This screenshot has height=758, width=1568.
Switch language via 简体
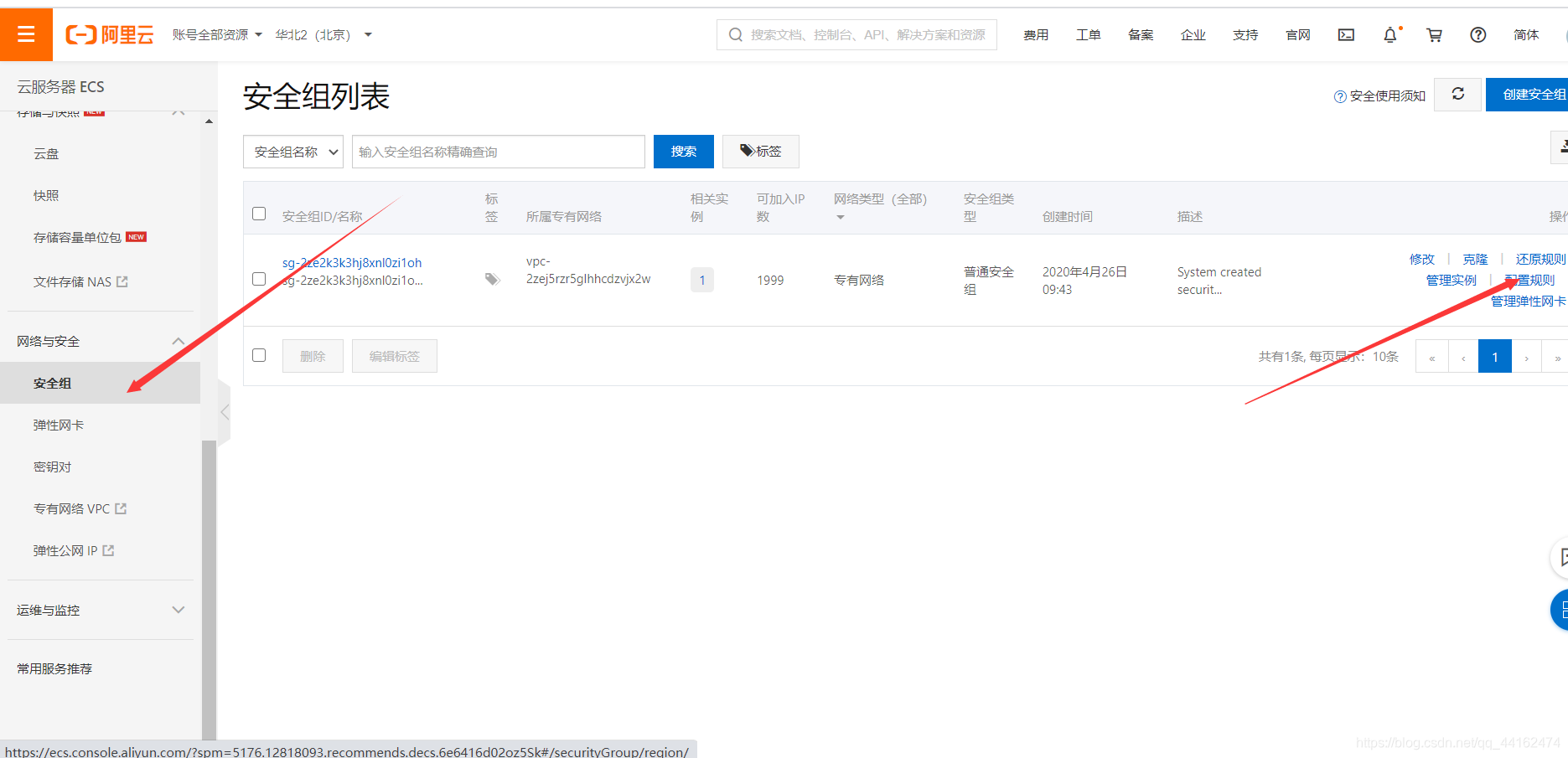[1526, 34]
